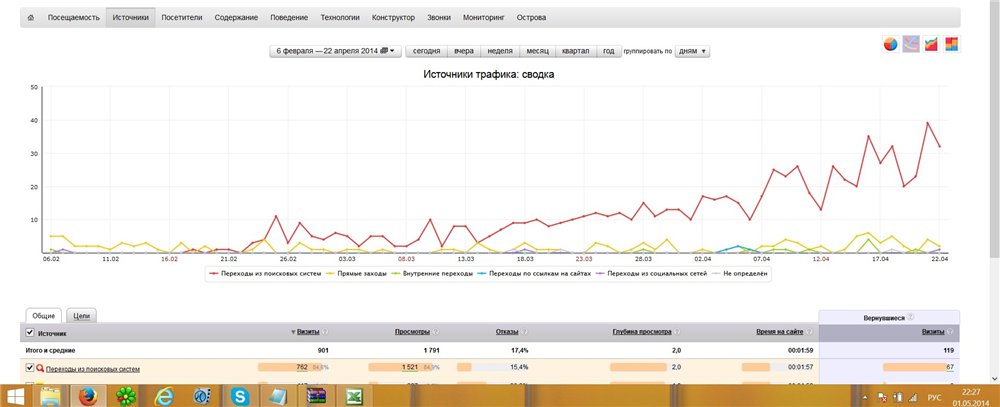Open Skype from the taskbar
This screenshot has width=1000, height=407.
241,395
